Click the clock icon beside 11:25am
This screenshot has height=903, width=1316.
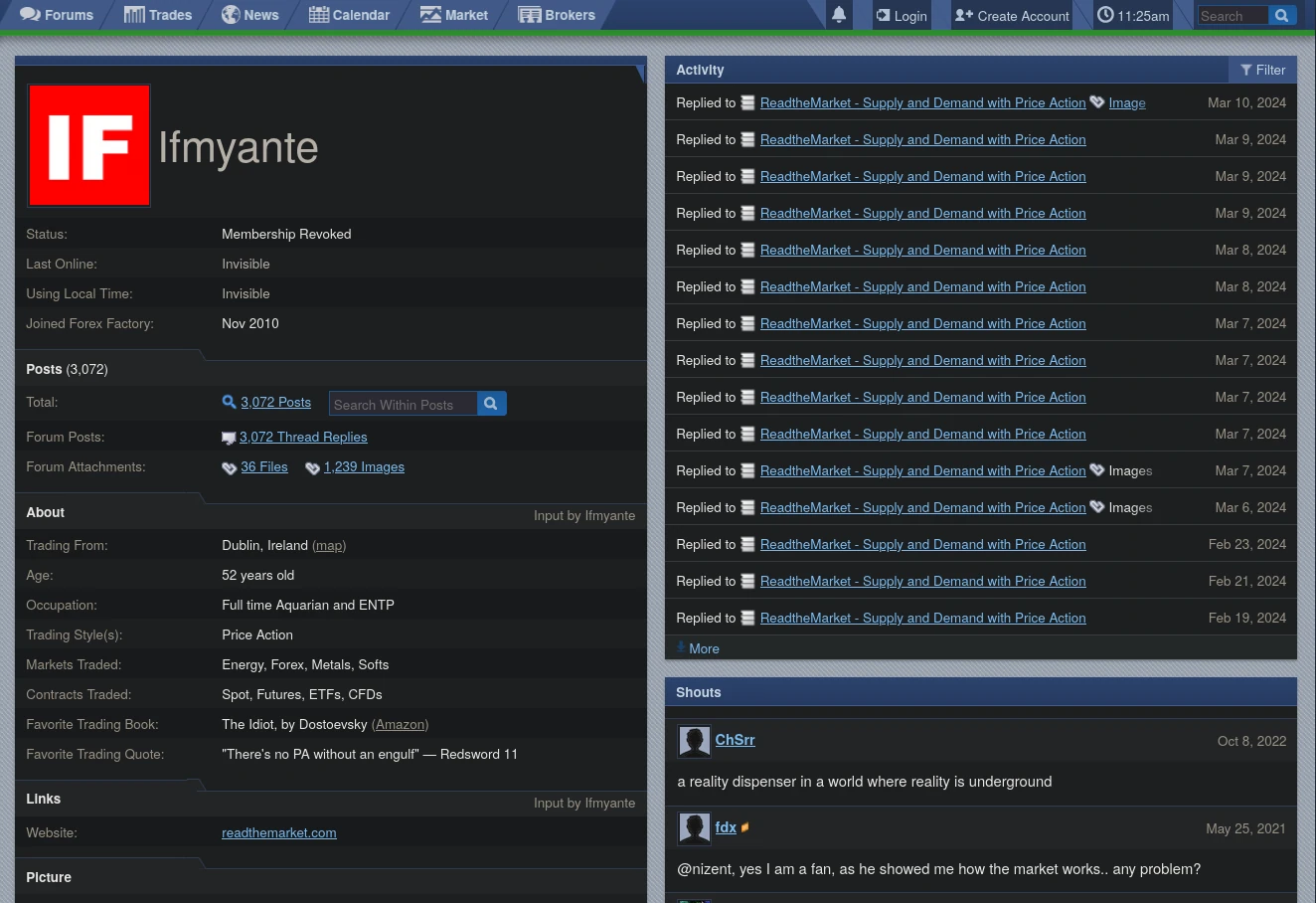click(1105, 15)
